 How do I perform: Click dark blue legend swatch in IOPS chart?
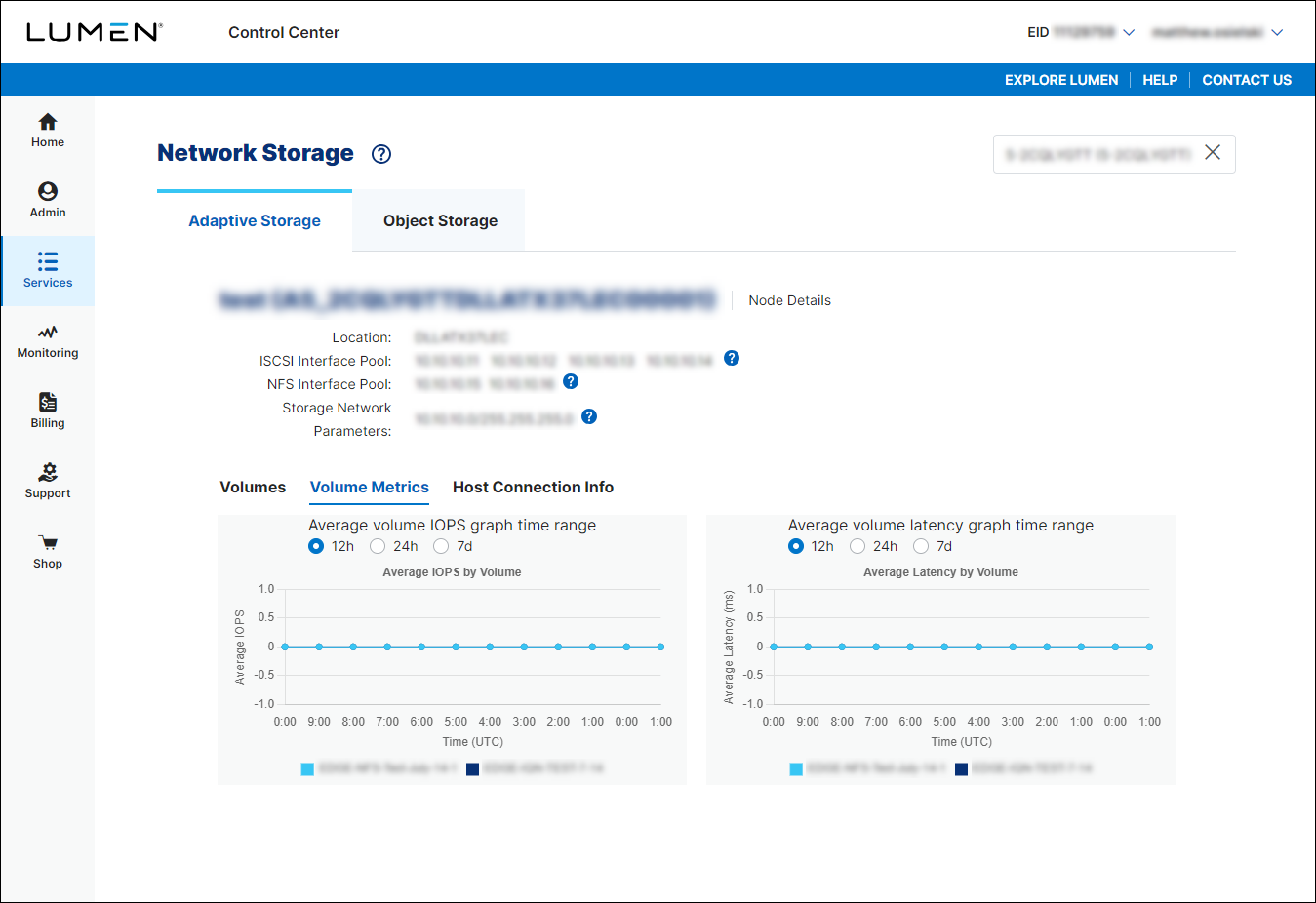point(472,769)
